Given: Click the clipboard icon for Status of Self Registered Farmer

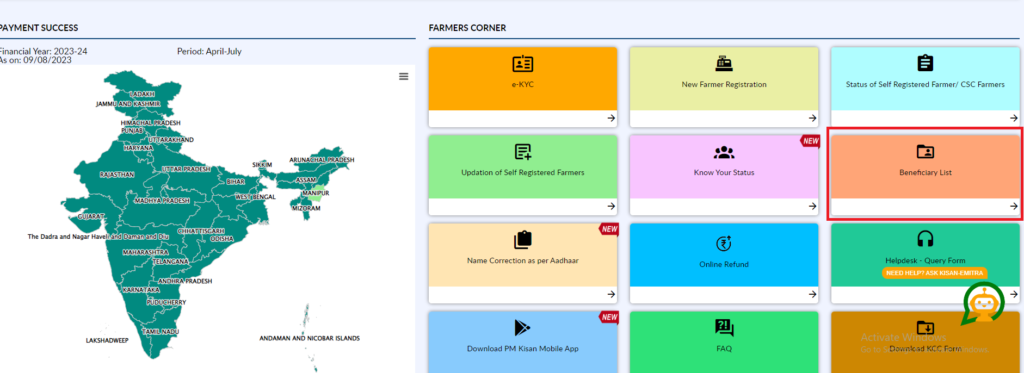Looking at the screenshot, I should [925, 63].
